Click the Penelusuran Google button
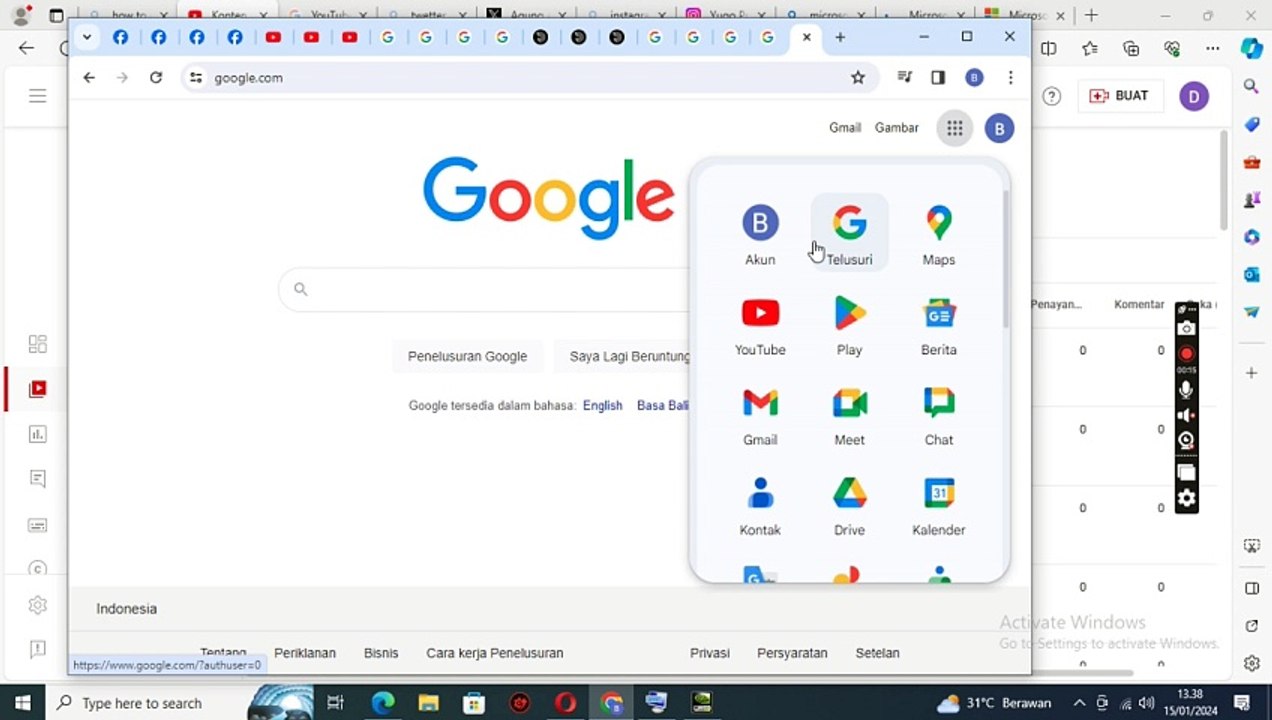 coord(467,356)
